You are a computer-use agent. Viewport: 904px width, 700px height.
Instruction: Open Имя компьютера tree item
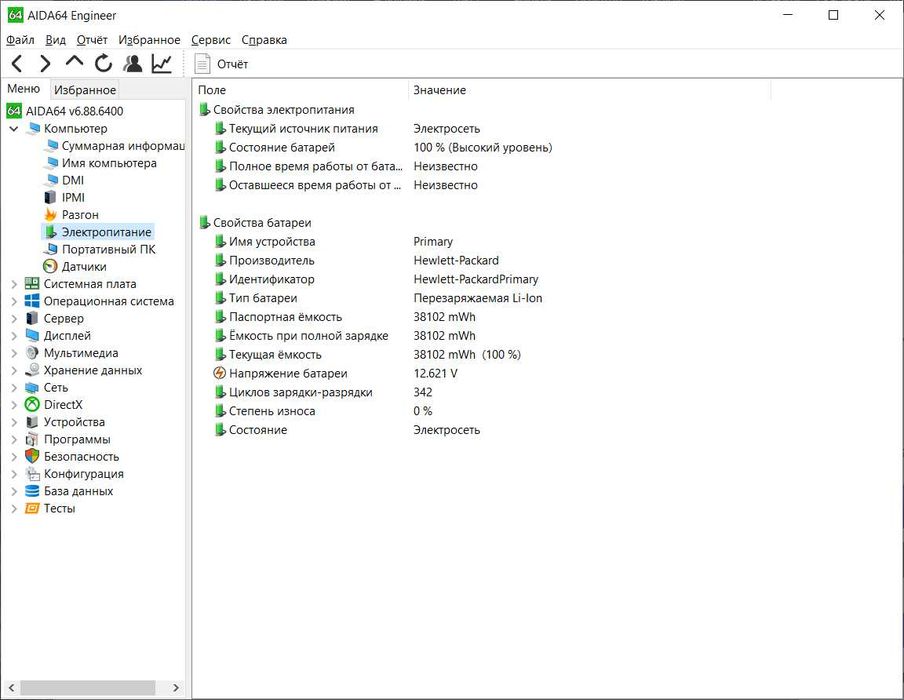(109, 163)
